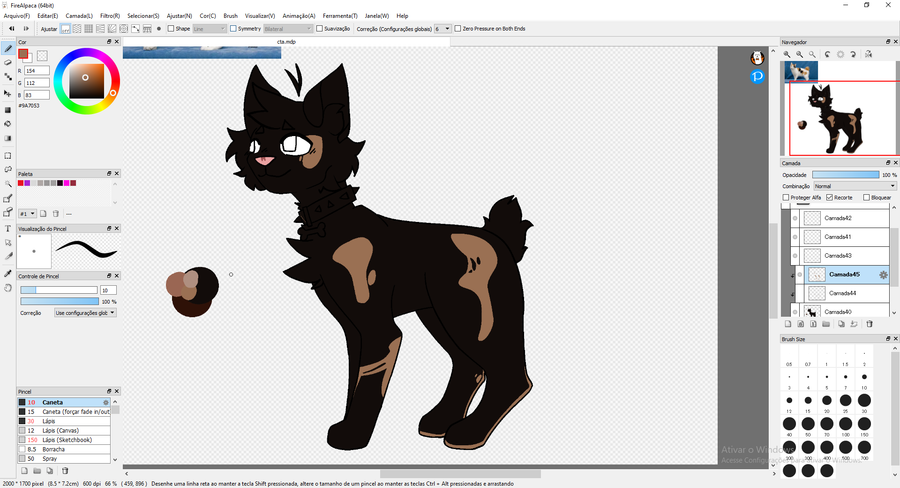
Task: Pick the magenta swatch in Paleta
Action: pyautogui.click(x=67, y=183)
